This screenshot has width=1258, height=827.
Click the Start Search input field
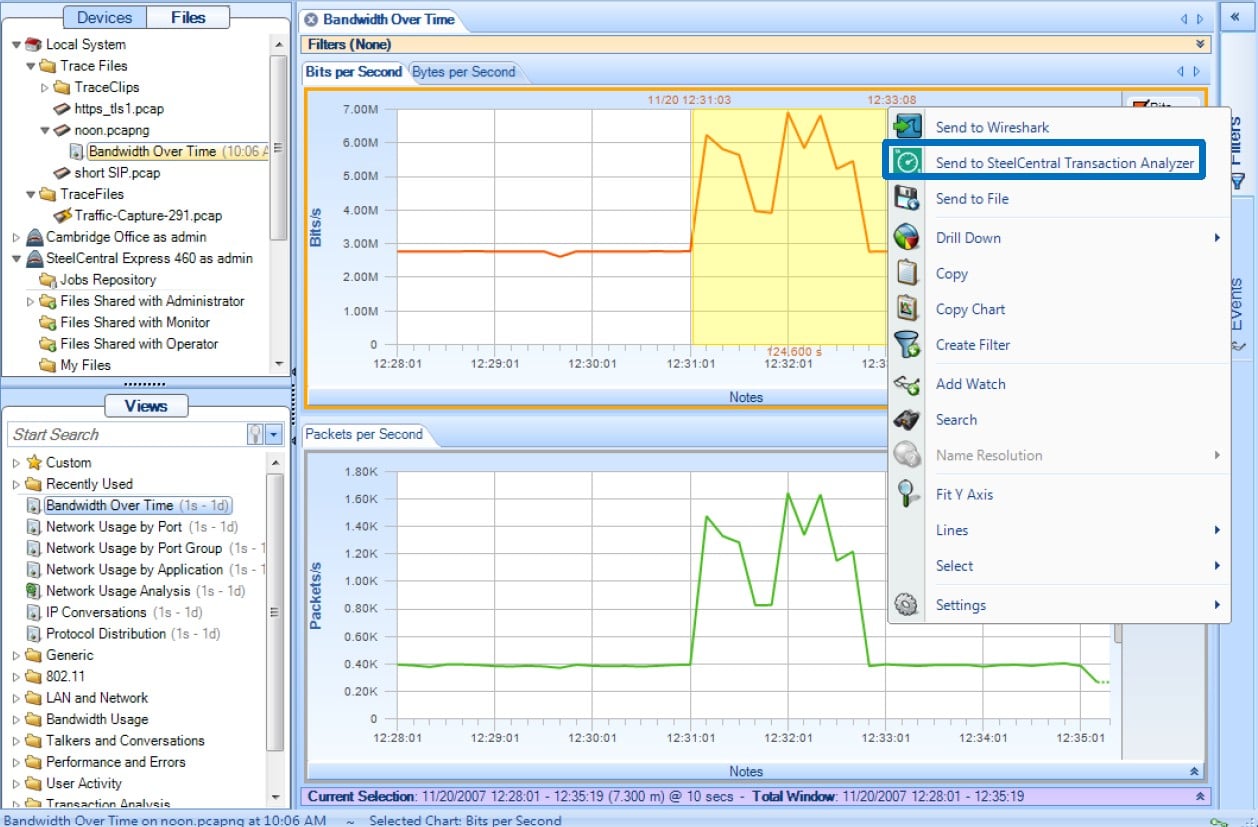coord(126,434)
